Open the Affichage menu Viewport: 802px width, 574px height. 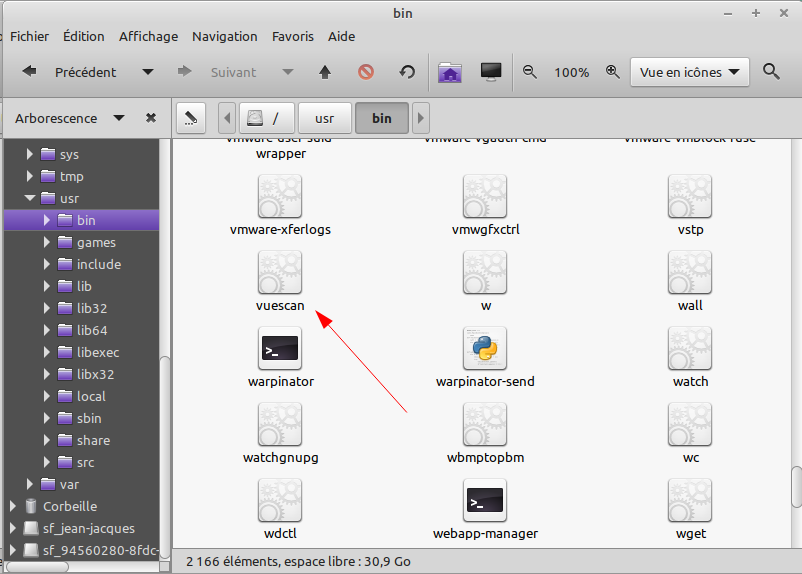pos(148,36)
